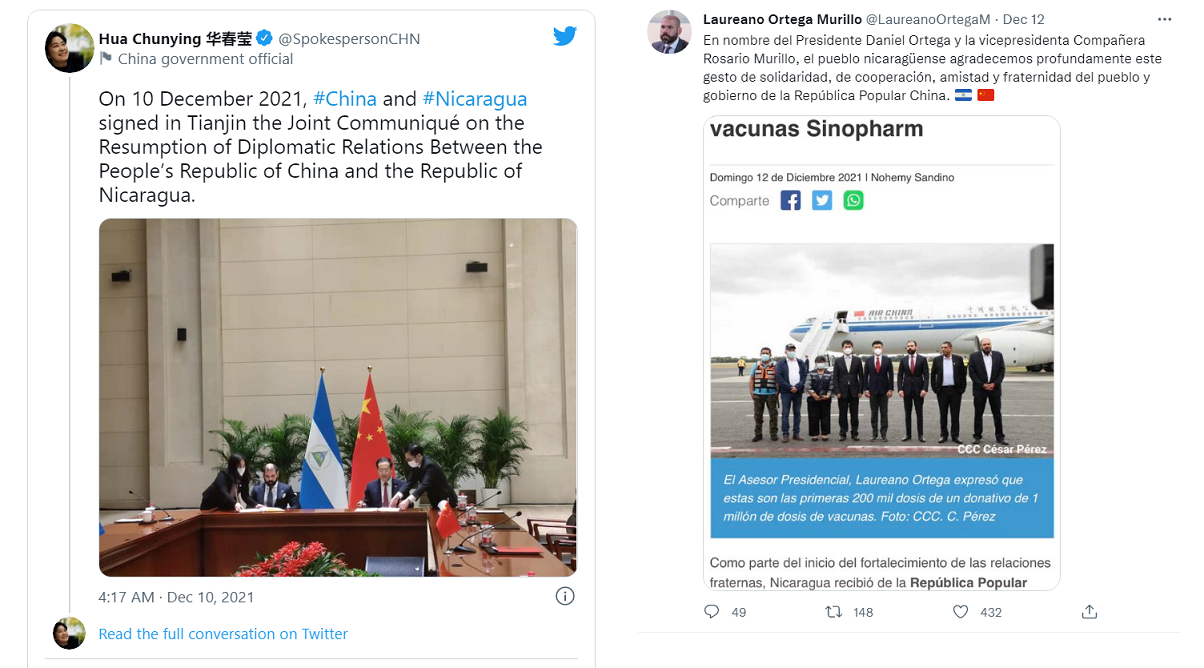Click the share upload icon
The height and width of the screenshot is (668, 1204).
(x=1090, y=611)
